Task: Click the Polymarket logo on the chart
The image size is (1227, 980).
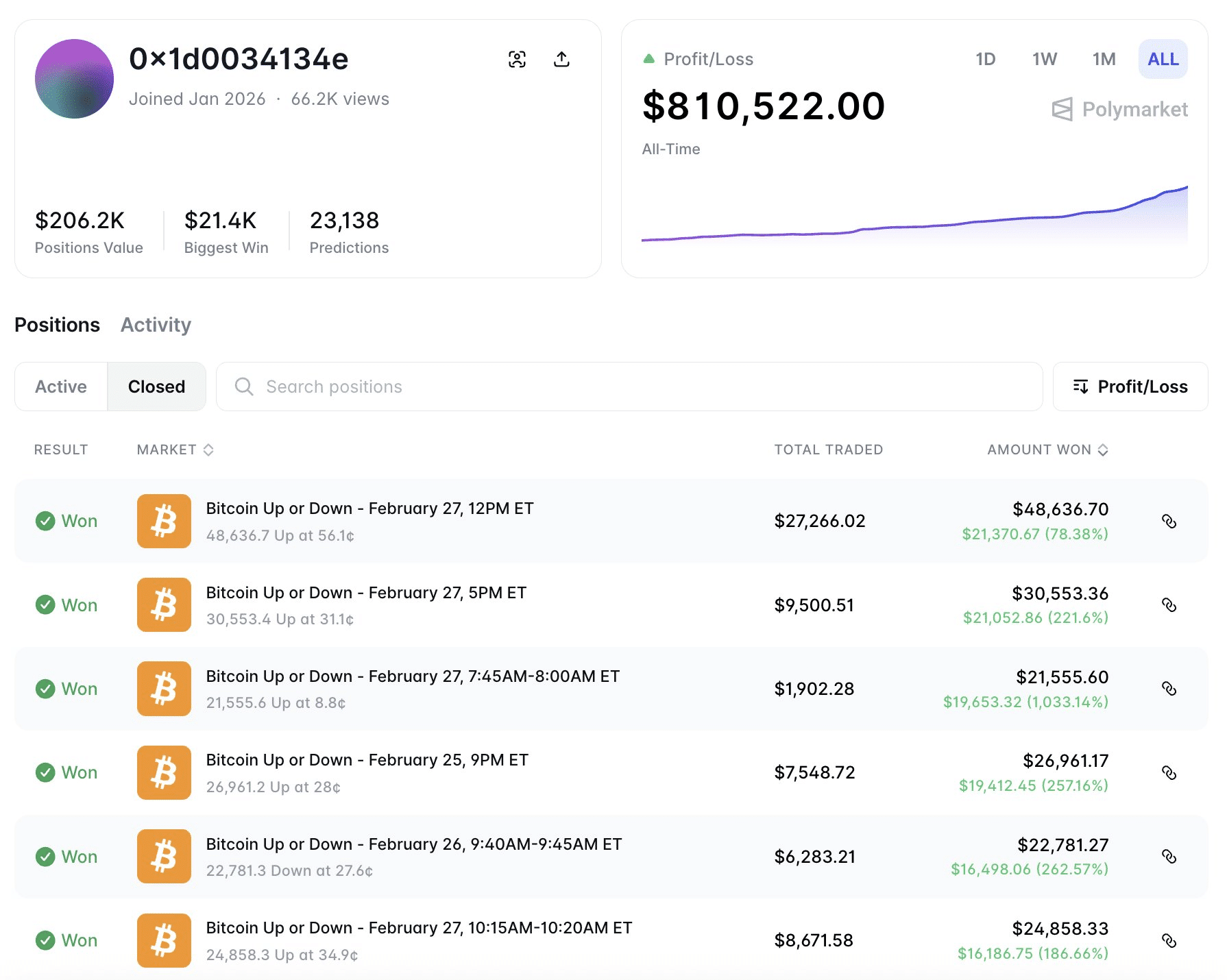Action: click(x=1119, y=109)
